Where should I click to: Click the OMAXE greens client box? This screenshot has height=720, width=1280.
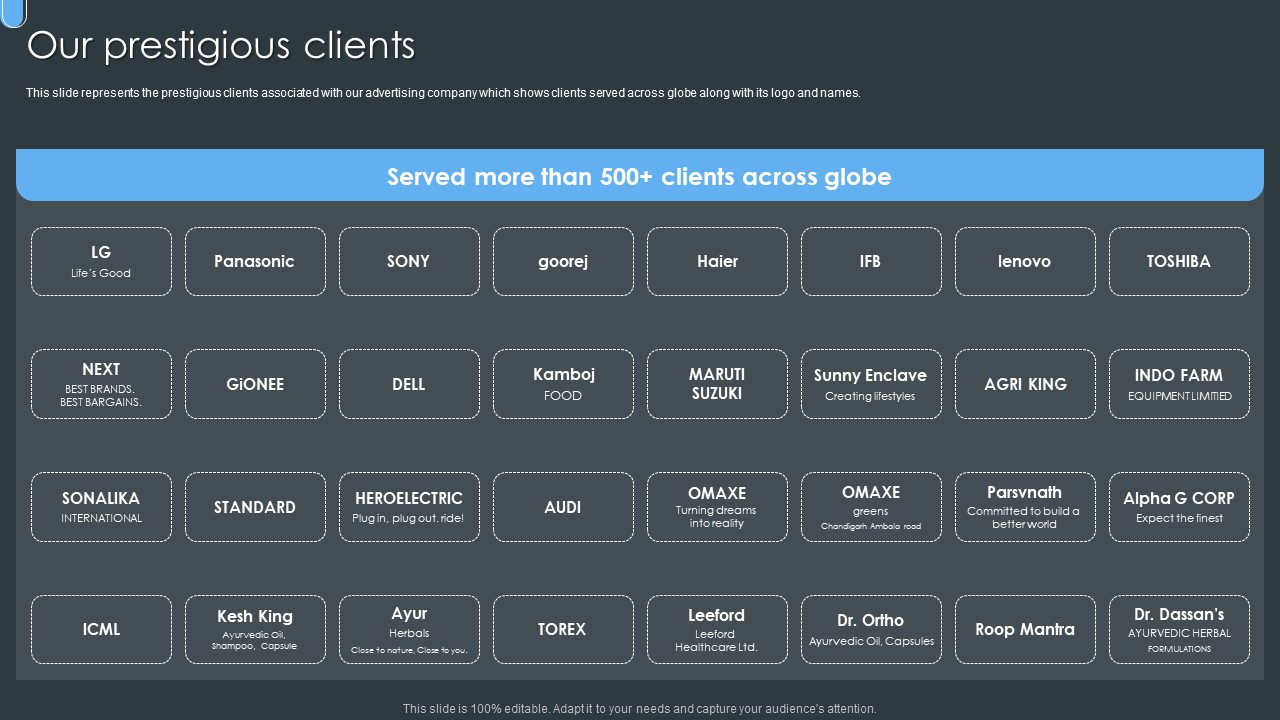point(871,507)
